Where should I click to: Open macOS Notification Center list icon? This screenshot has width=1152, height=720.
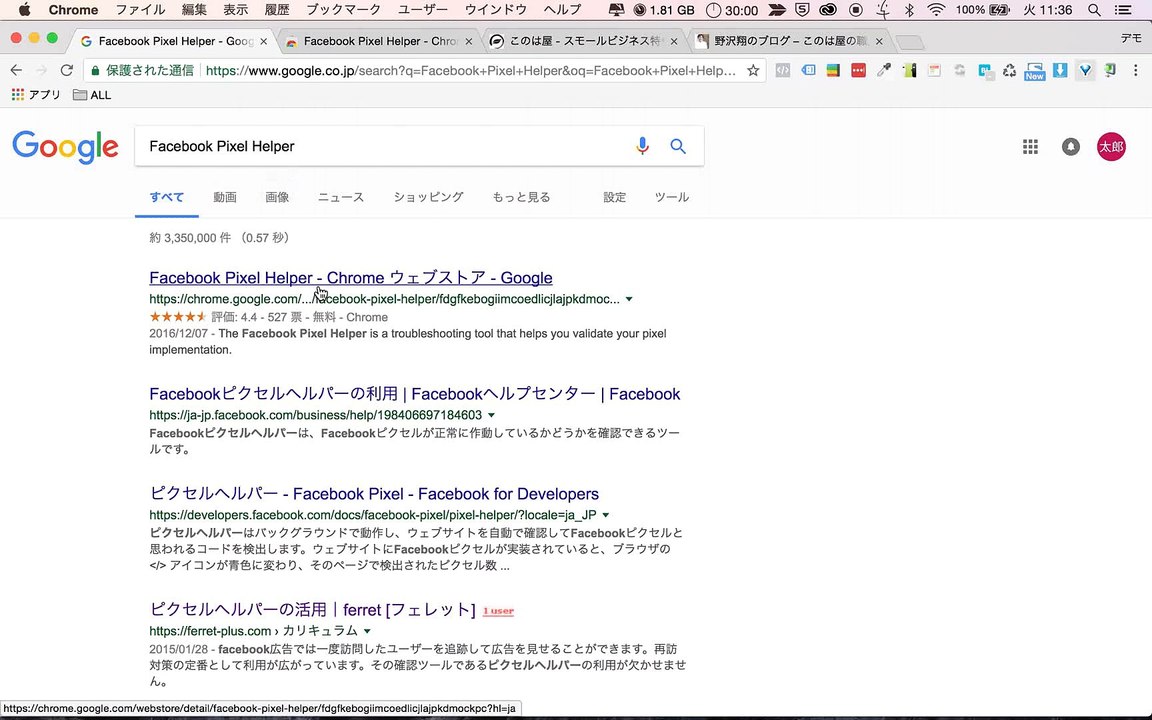pos(1123,10)
